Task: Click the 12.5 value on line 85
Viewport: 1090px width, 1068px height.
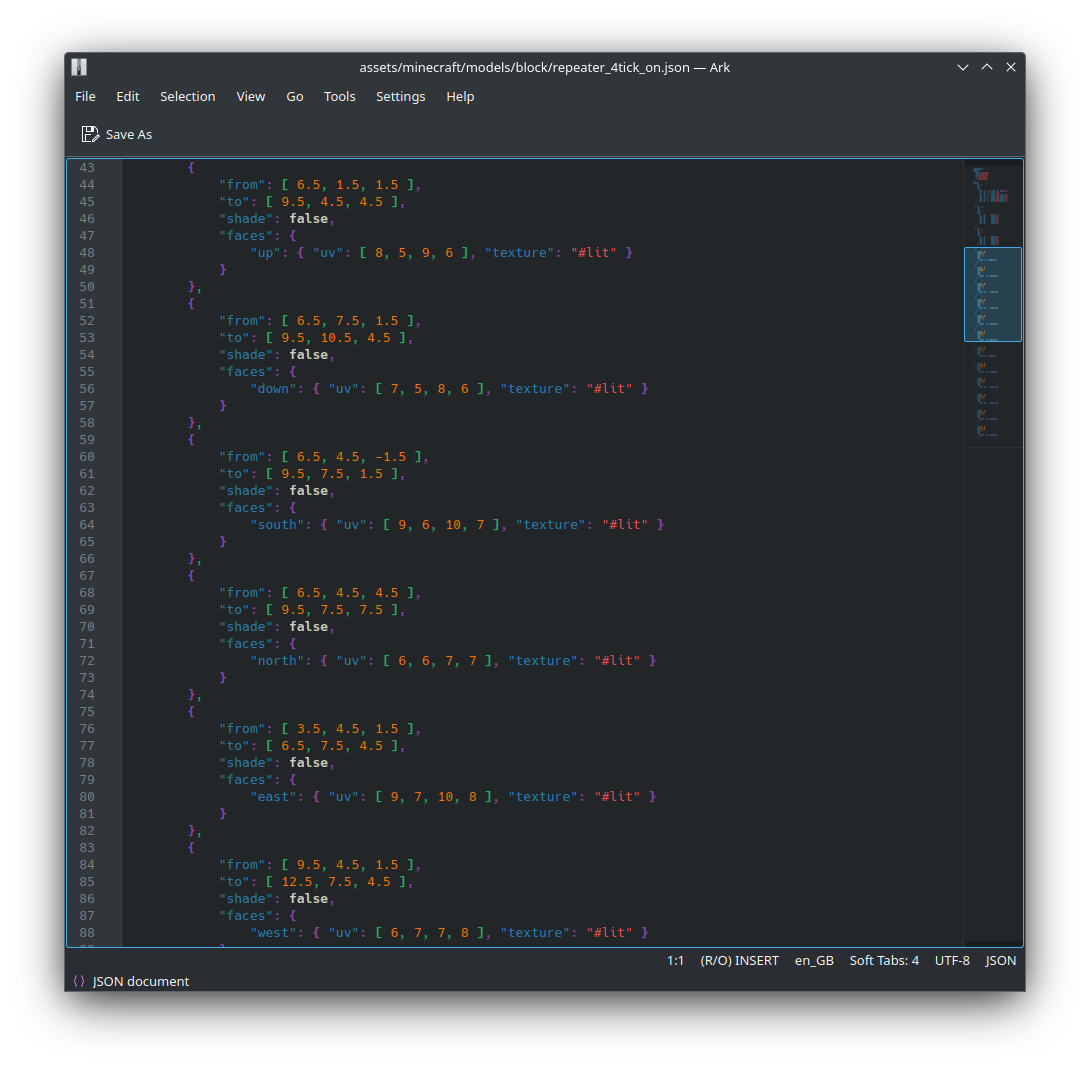Action: (297, 882)
